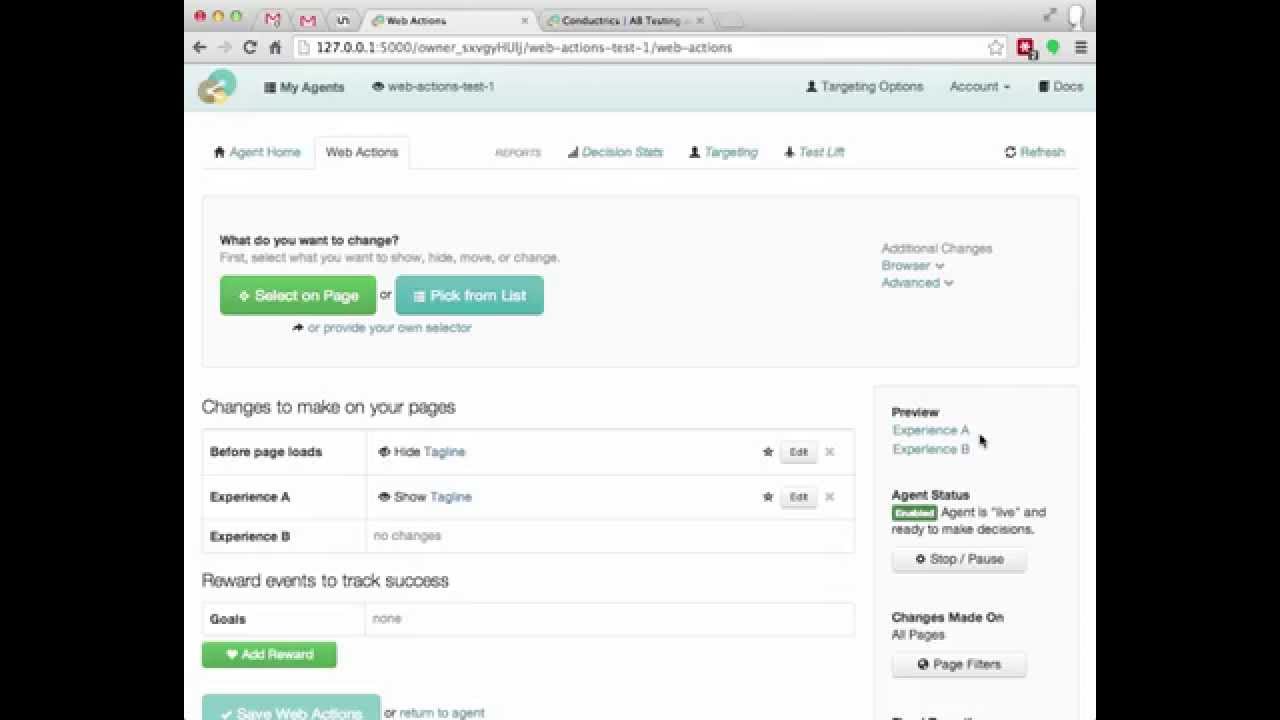Screen dimensions: 1280x720
Task: Open Targeting report
Action: (x=723, y=152)
